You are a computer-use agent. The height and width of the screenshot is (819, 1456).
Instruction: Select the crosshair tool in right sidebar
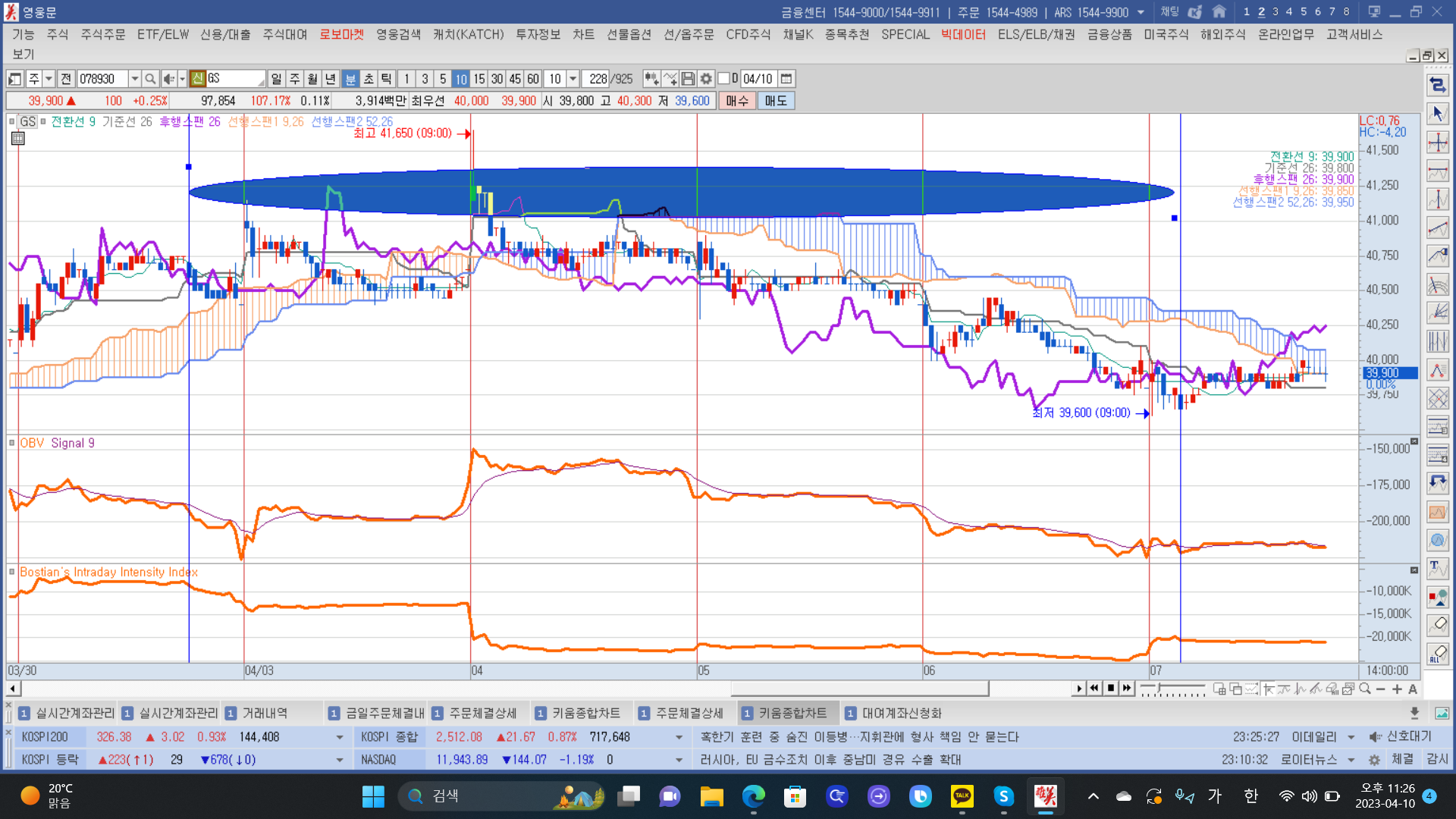pos(1438,143)
